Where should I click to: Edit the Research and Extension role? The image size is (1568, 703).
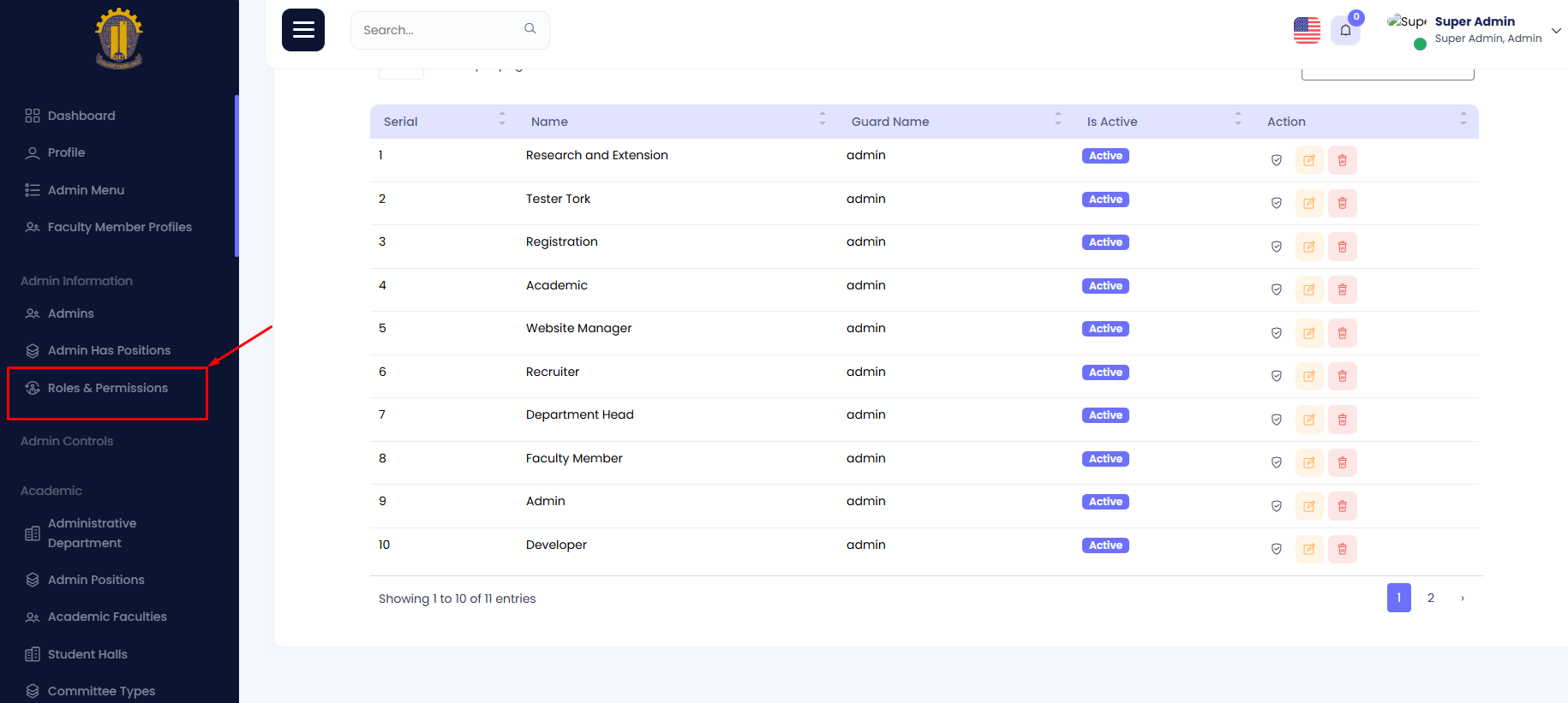1308,160
